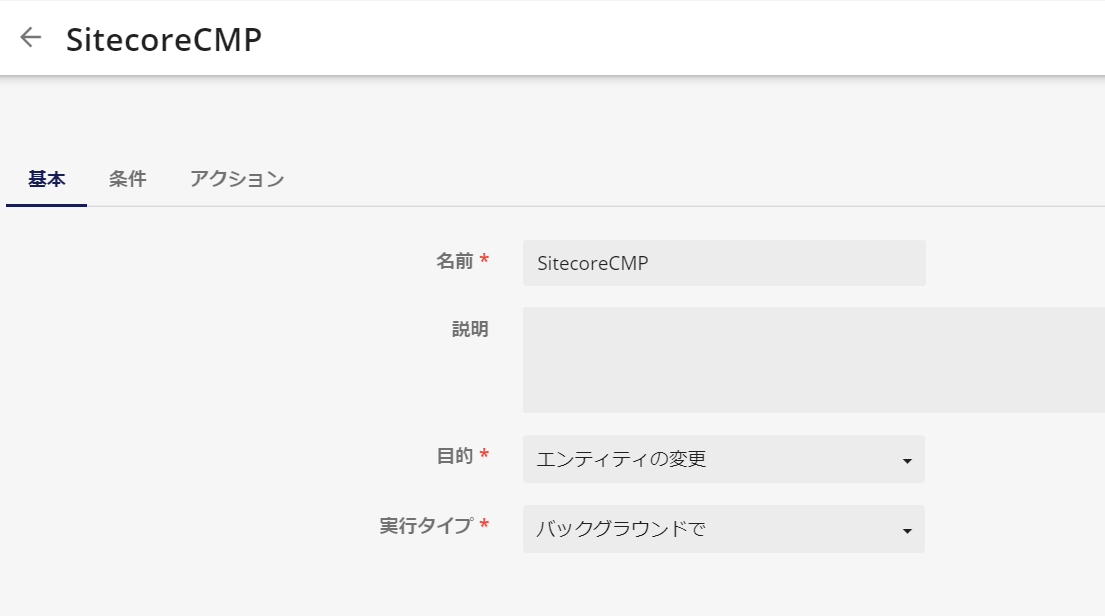Screen dimensions: 1105x616
Task: Focus the empty 説明 text area
Action: pos(813,359)
